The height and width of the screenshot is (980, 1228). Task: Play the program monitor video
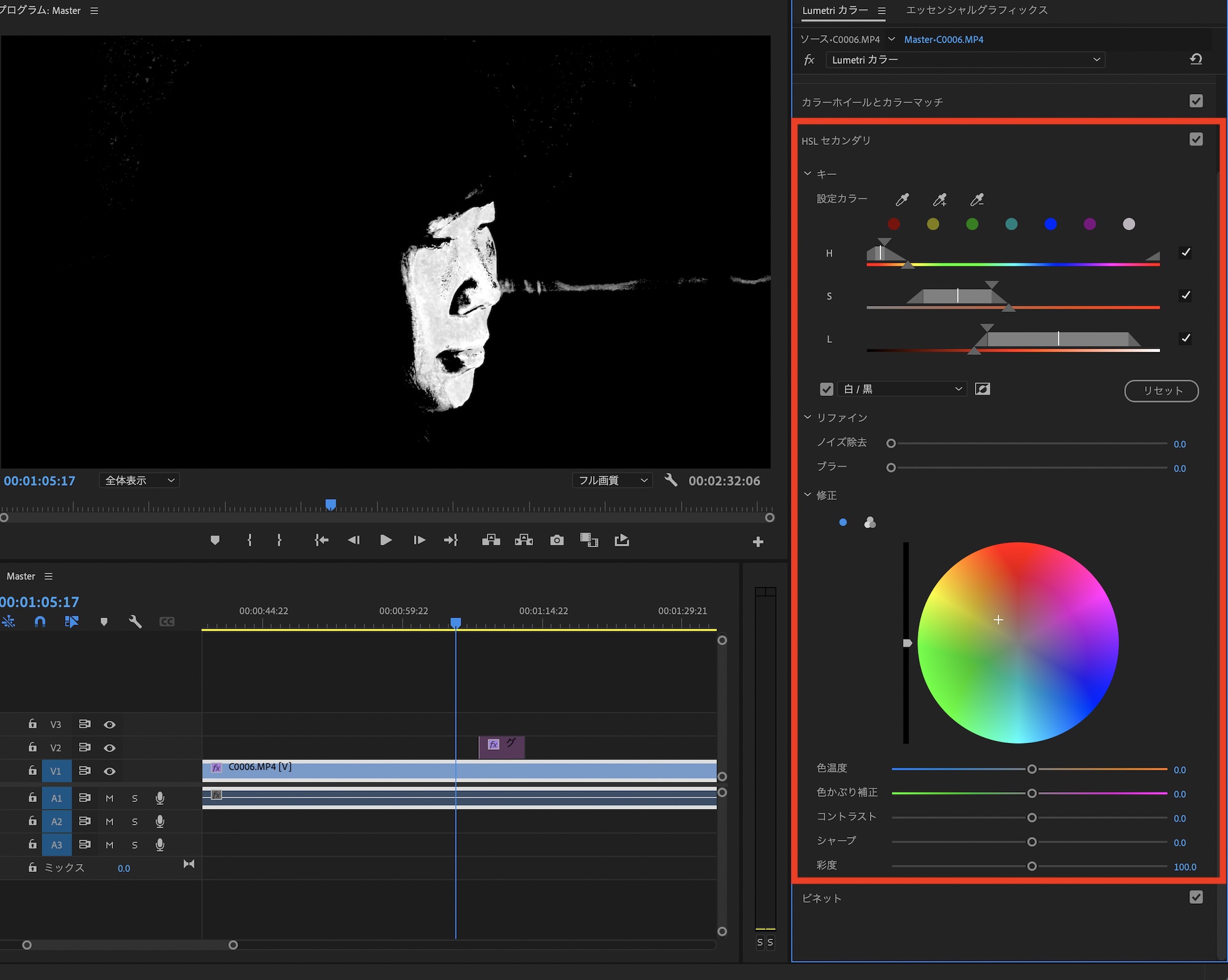pyautogui.click(x=386, y=540)
